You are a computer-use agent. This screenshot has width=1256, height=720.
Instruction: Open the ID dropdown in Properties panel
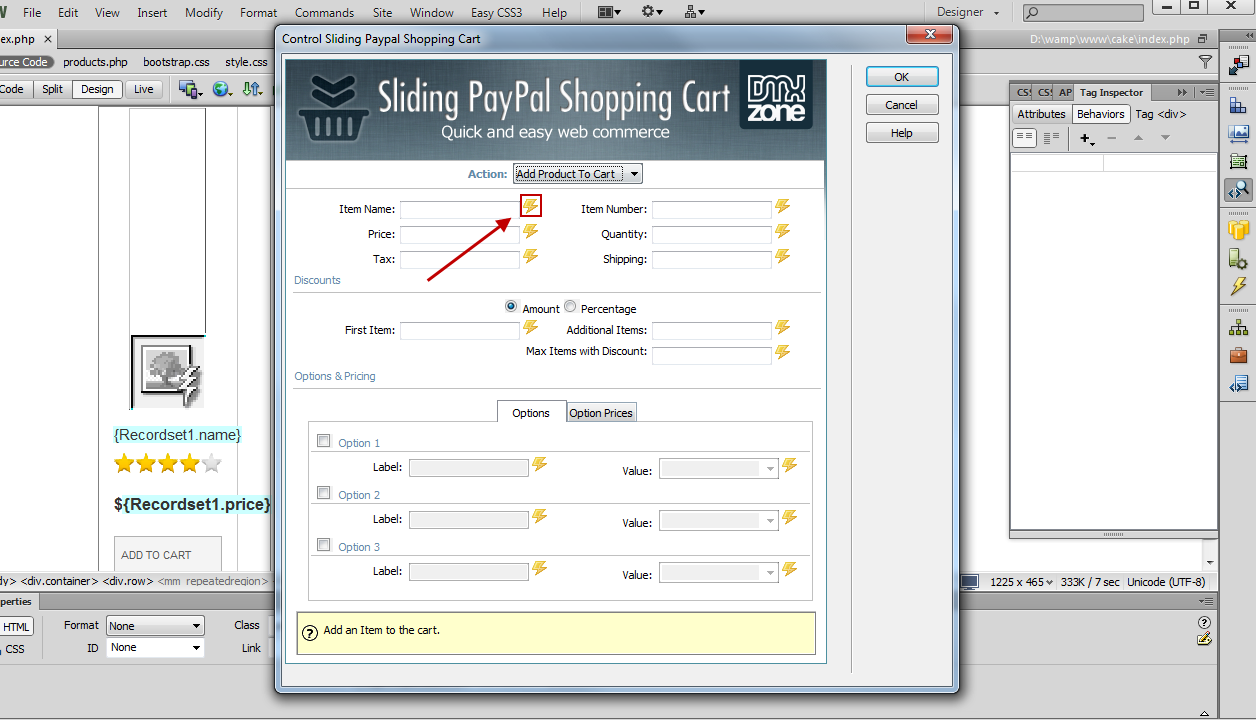(155, 648)
